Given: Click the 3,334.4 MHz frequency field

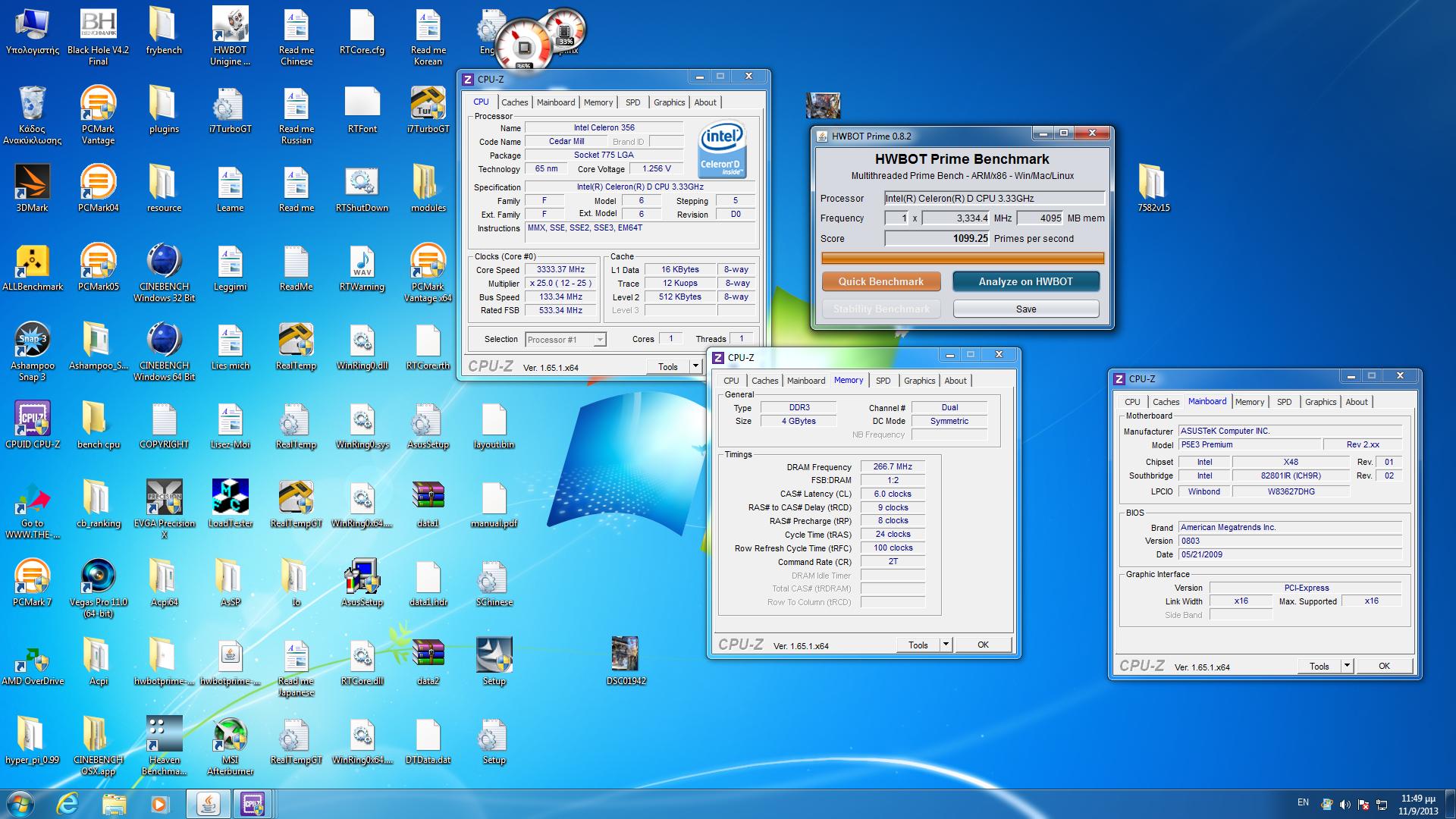Looking at the screenshot, I should click(956, 218).
